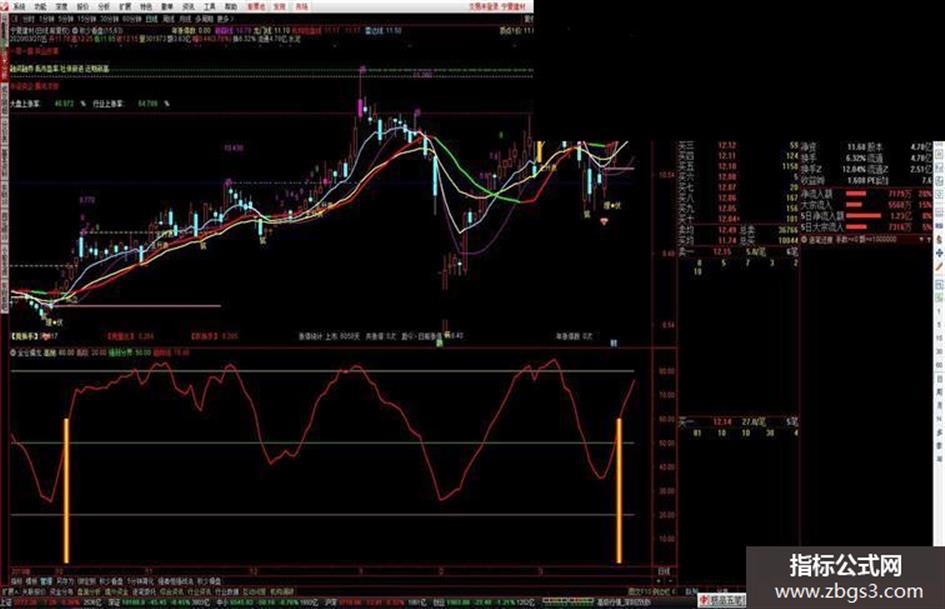Select the 管理 bottom tab

pyautogui.click(x=46, y=582)
